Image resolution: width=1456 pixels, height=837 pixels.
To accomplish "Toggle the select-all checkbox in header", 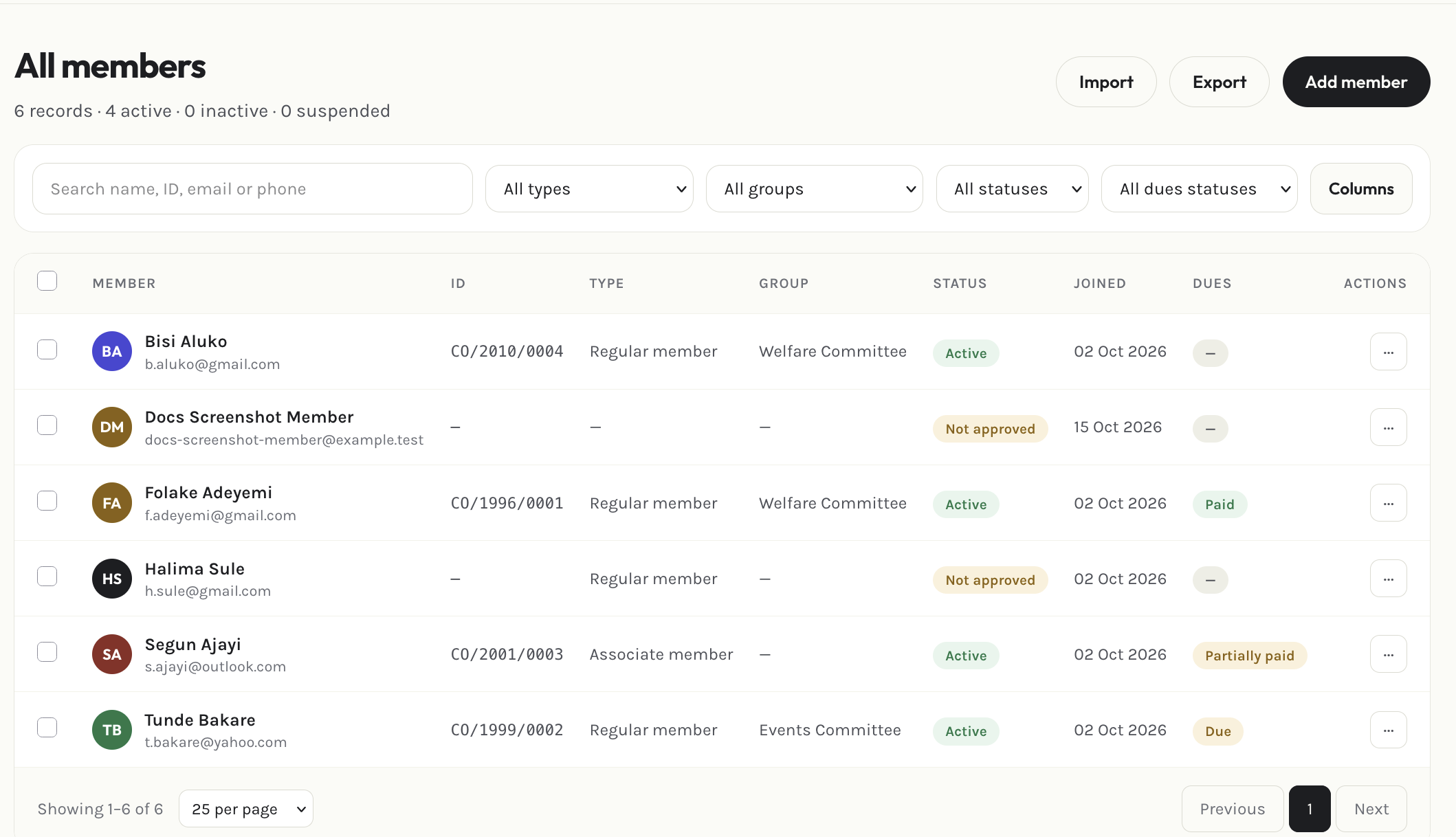I will pos(47,281).
